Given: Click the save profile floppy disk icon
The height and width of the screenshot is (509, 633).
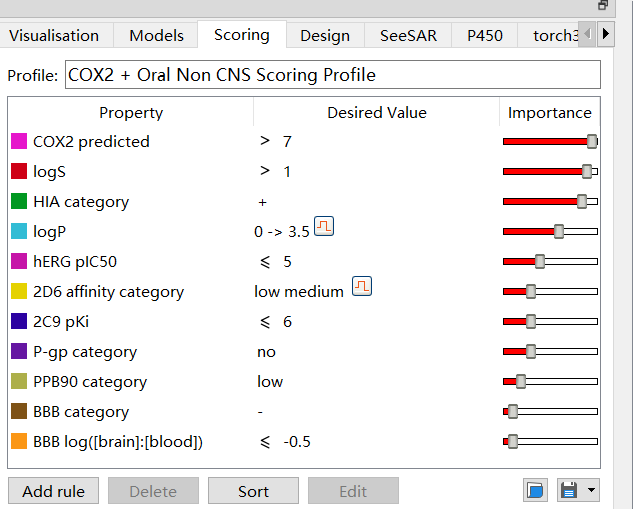Looking at the screenshot, I should click(x=569, y=490).
